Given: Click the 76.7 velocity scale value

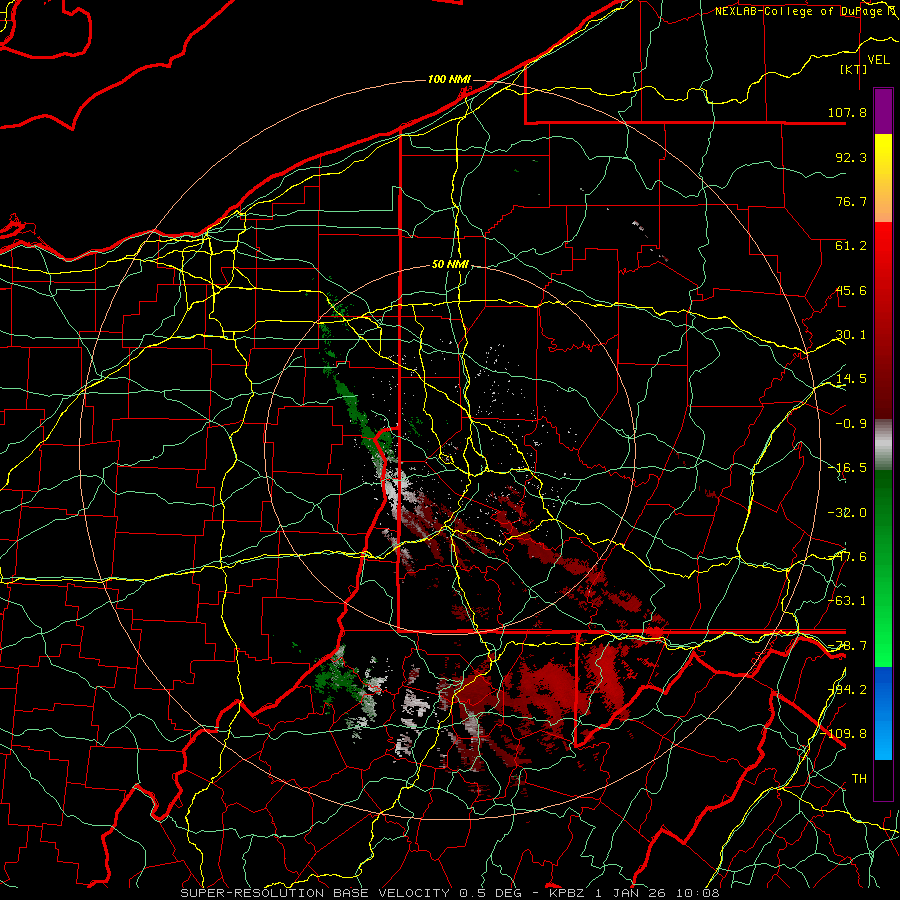Looking at the screenshot, I should pos(851,201).
